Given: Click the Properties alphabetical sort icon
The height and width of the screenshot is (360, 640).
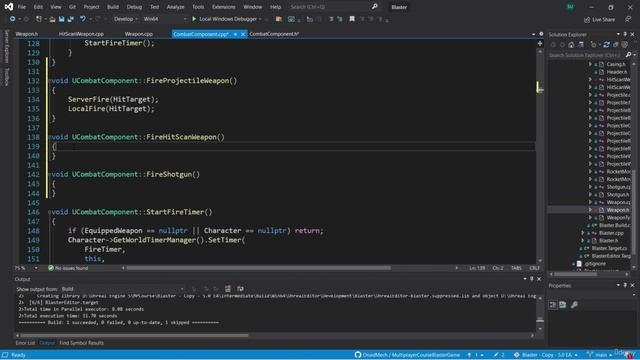Looking at the screenshot, I should tap(562, 304).
